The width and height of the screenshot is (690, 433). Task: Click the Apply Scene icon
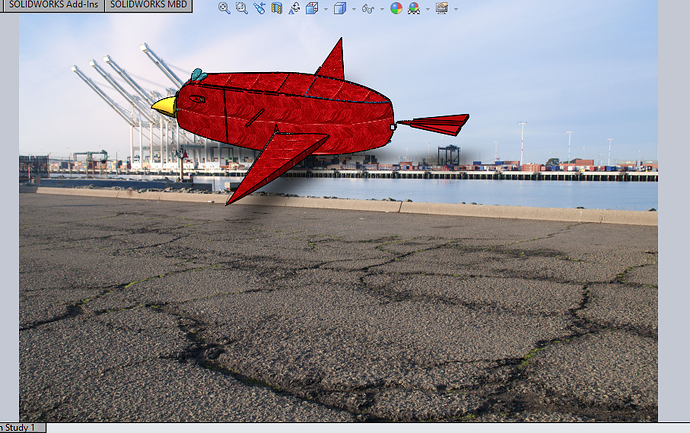click(413, 8)
